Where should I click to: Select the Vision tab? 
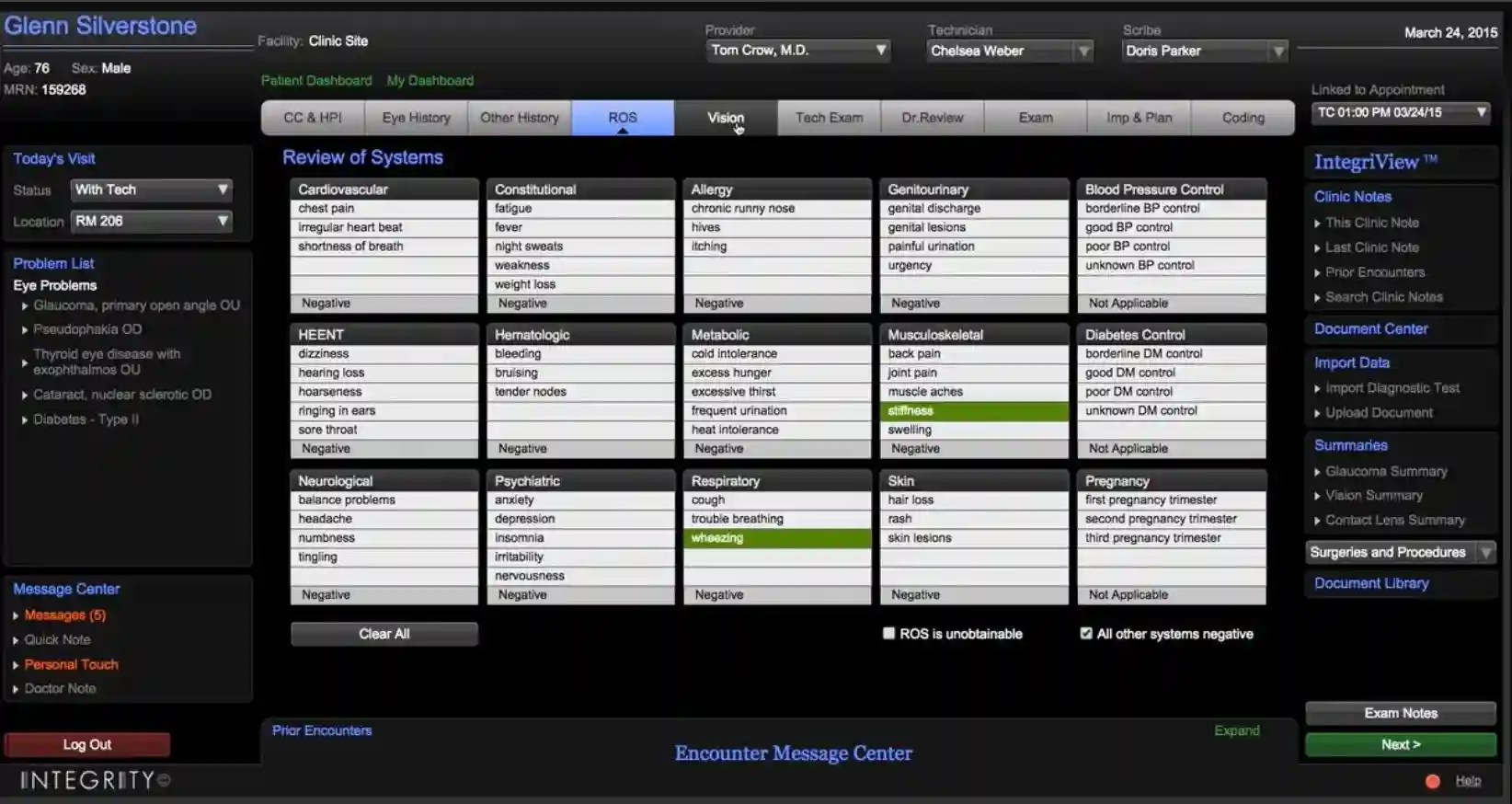coord(726,118)
